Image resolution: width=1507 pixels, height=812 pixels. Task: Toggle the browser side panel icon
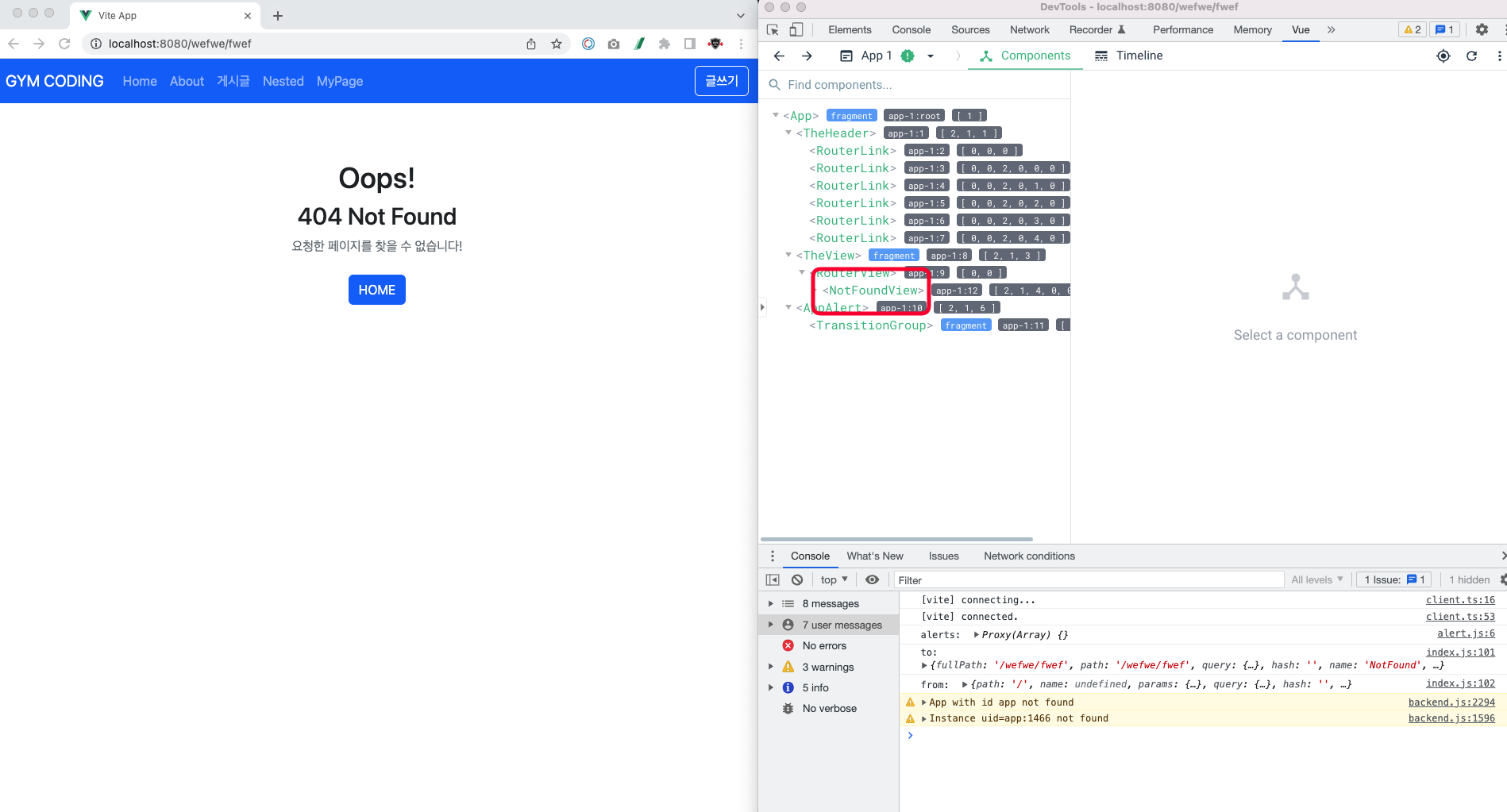690,44
